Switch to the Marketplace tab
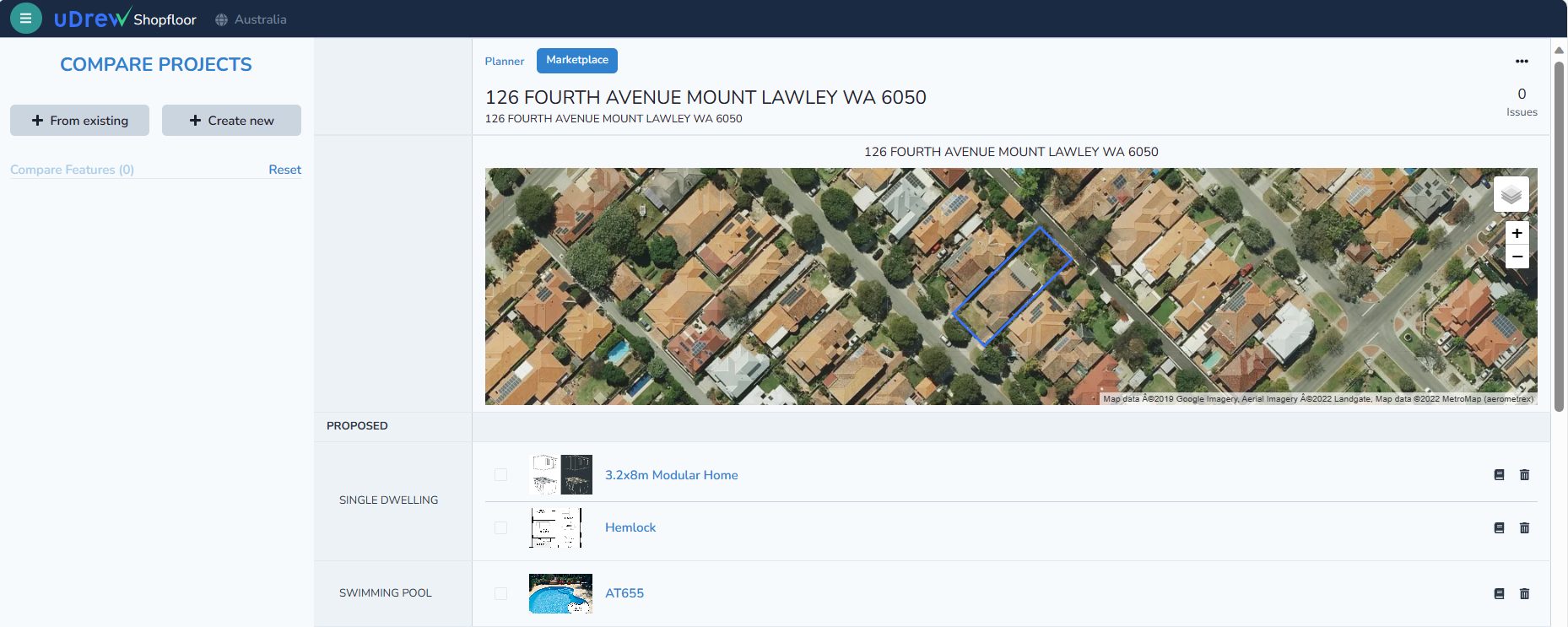The height and width of the screenshot is (627, 1568). pyautogui.click(x=576, y=61)
